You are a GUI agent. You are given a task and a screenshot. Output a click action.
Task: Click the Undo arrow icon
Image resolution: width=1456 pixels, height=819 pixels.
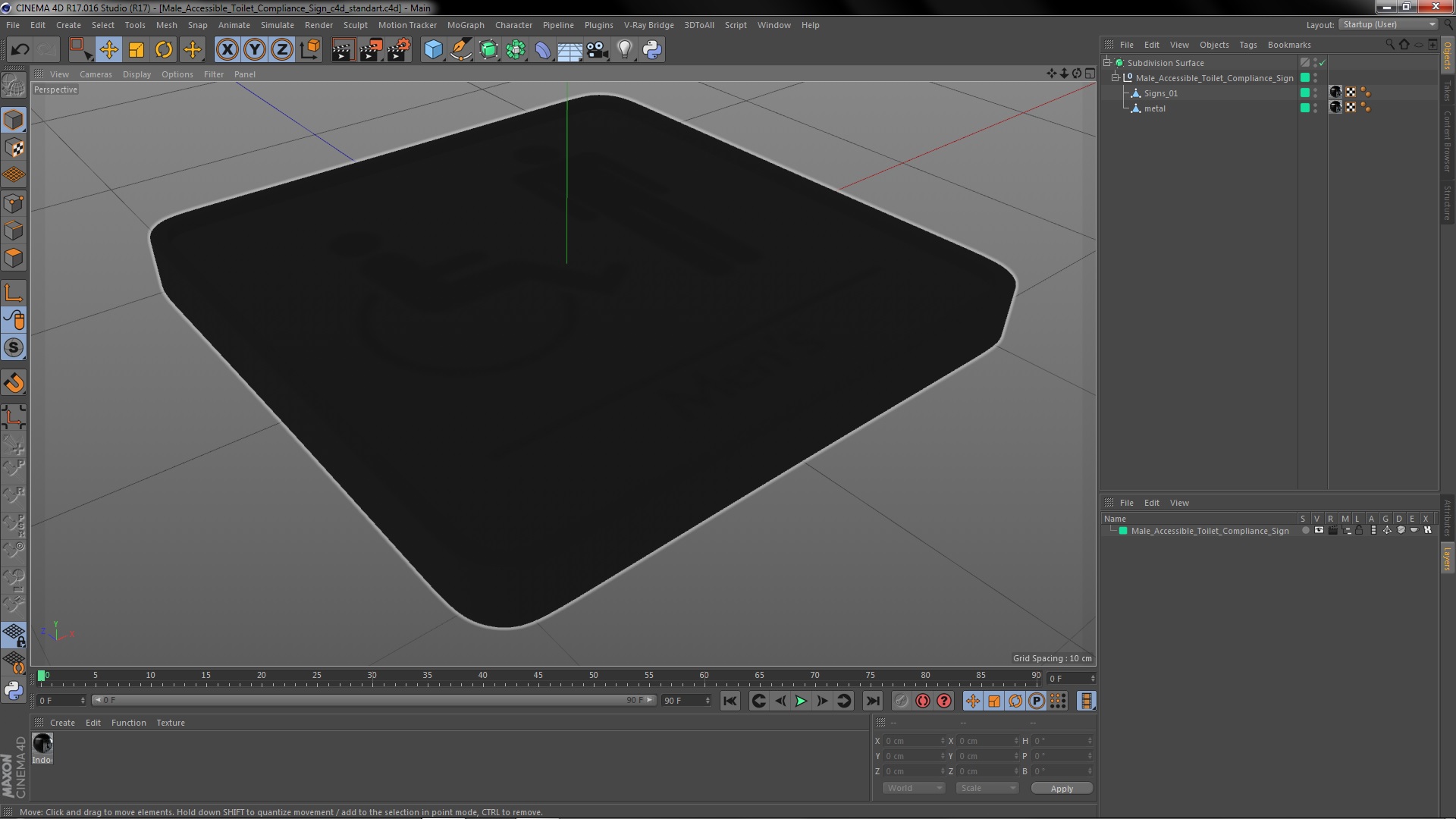pyautogui.click(x=20, y=50)
